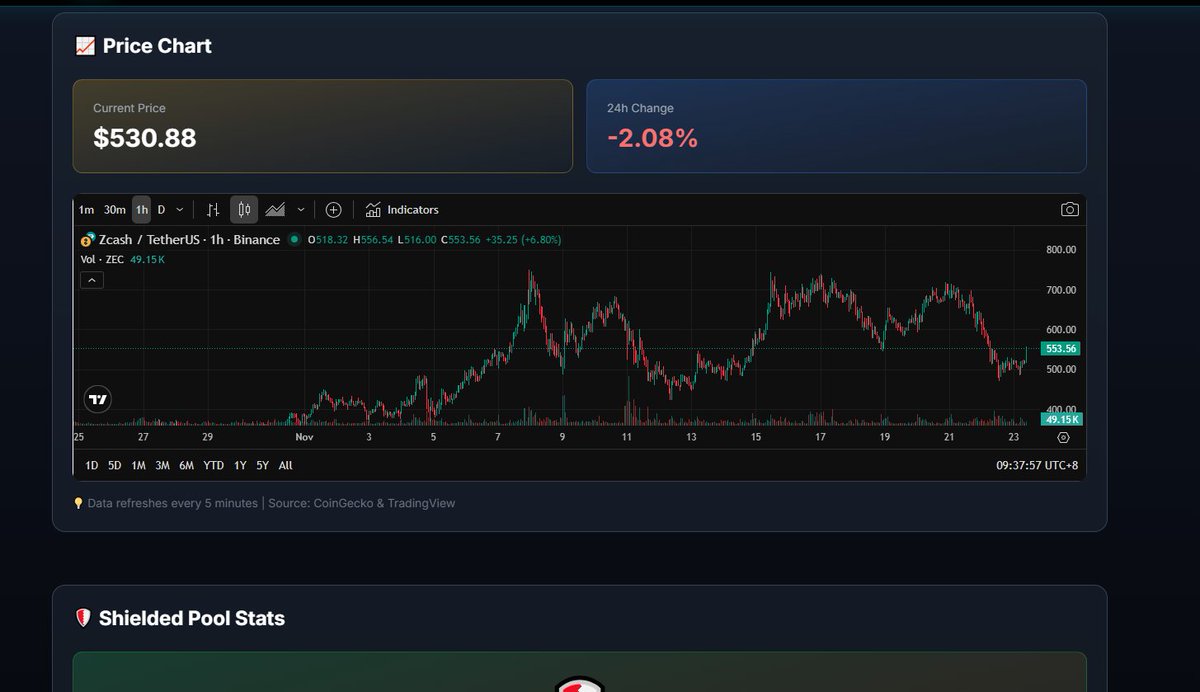The width and height of the screenshot is (1200, 692).
Task: Click the Nov label on time axis
Action: (305, 437)
